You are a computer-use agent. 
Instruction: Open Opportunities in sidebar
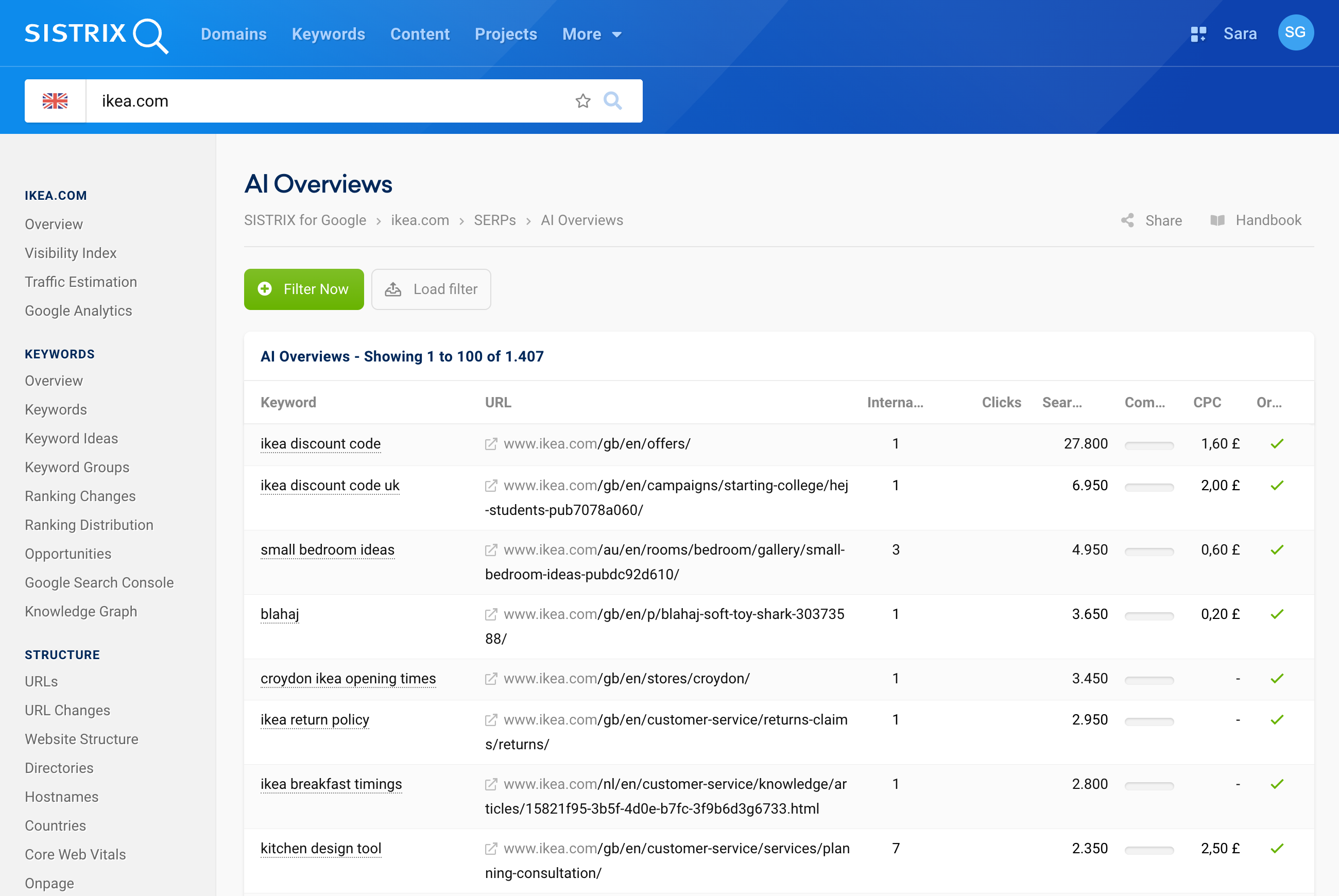point(68,554)
